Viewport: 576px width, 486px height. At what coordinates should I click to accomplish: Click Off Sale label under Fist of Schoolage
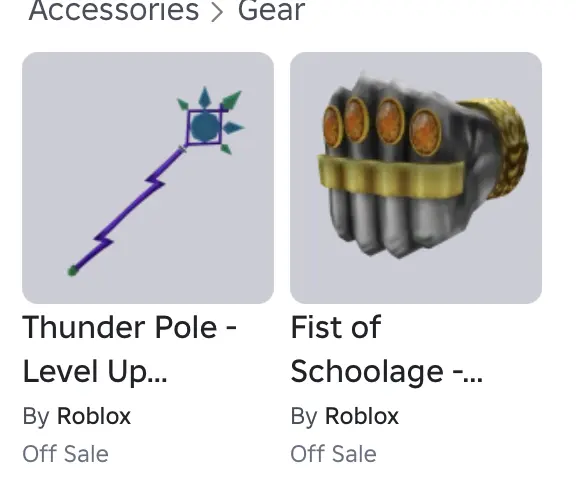[334, 454]
